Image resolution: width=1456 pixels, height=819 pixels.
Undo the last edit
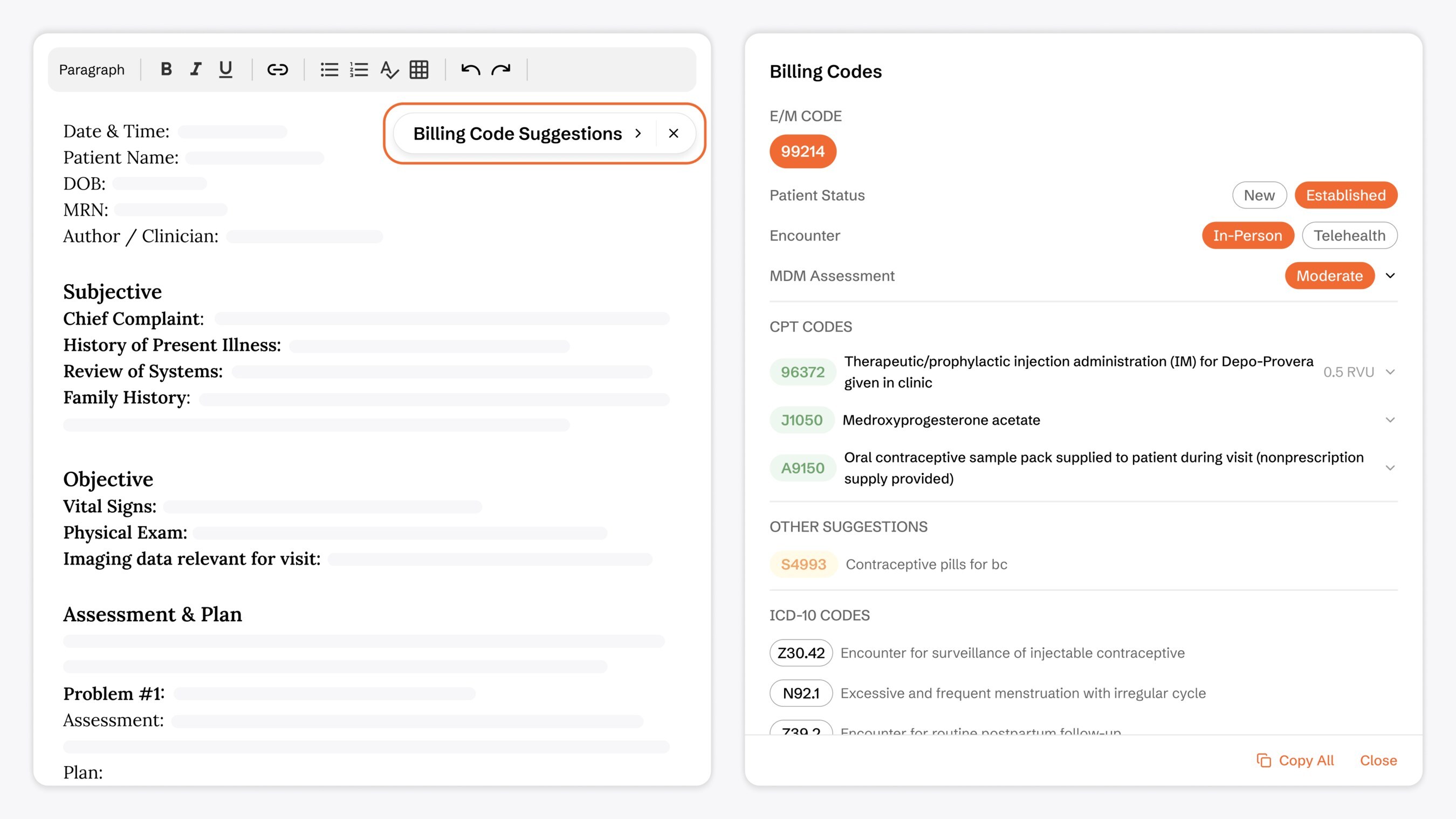(x=470, y=70)
